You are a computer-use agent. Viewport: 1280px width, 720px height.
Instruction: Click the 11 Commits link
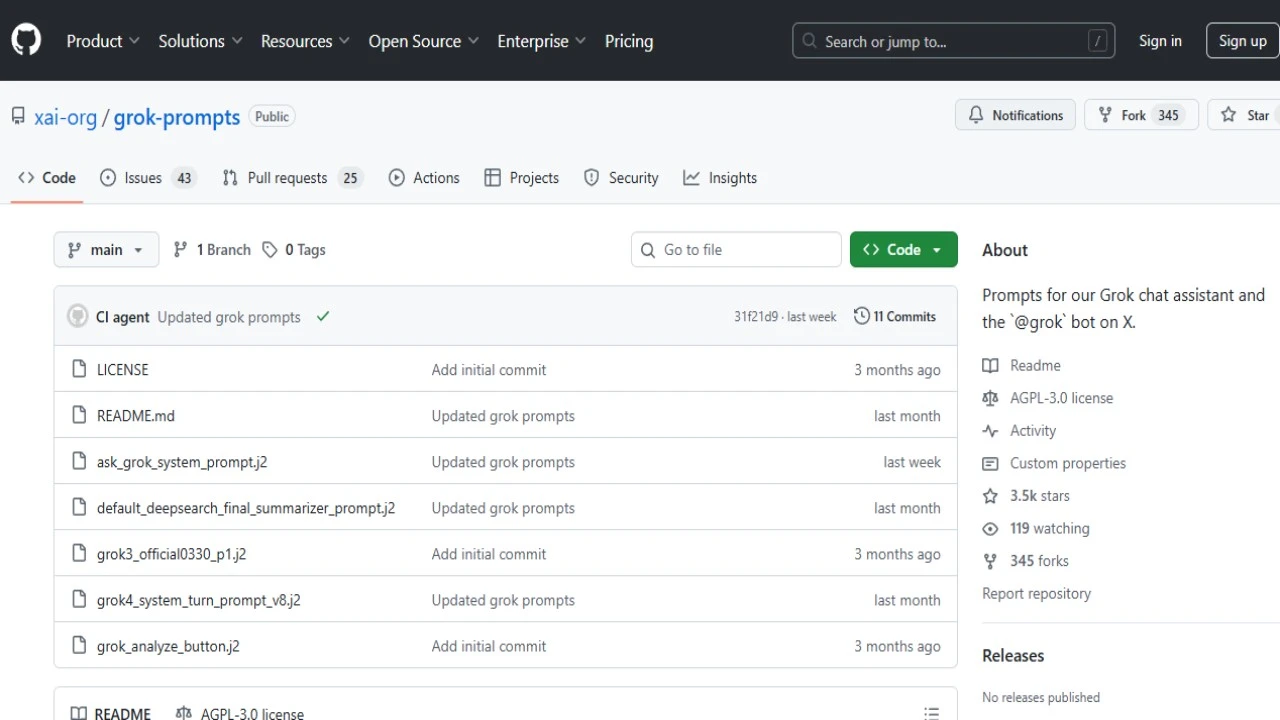[x=895, y=316]
